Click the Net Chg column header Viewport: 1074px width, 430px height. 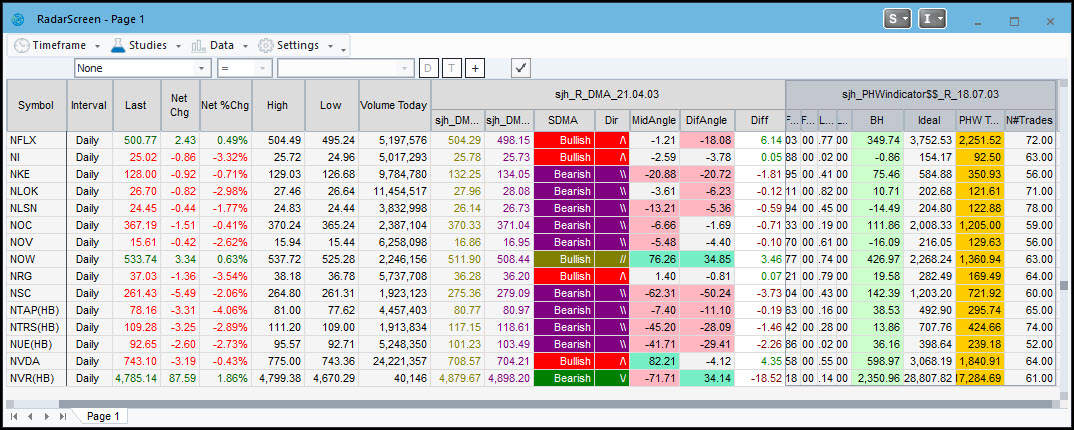click(180, 105)
